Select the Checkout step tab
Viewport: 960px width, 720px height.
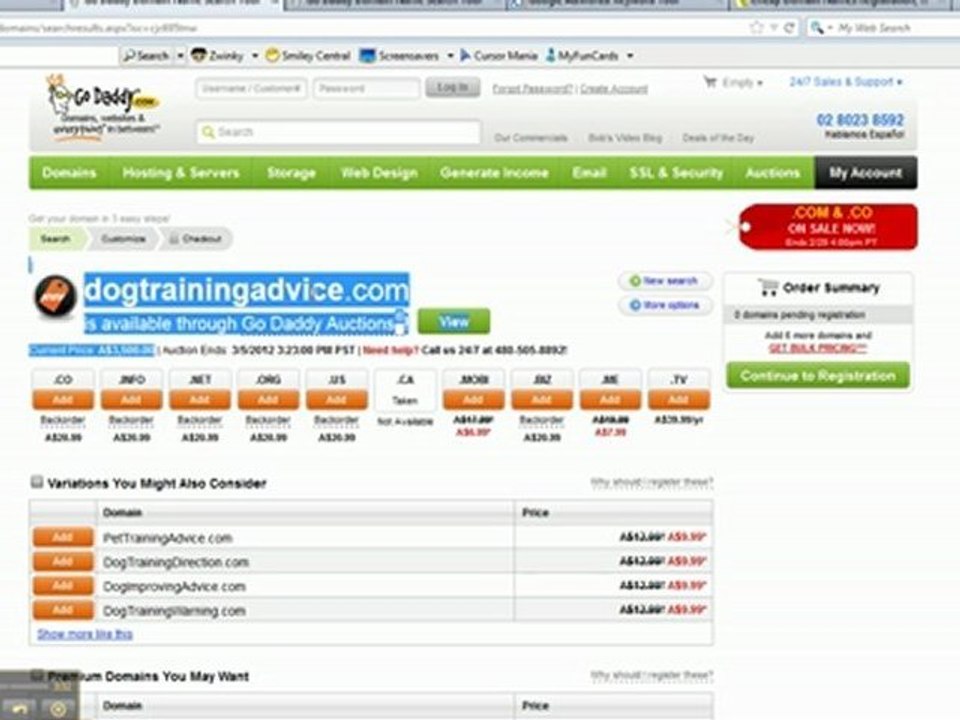tap(196, 239)
